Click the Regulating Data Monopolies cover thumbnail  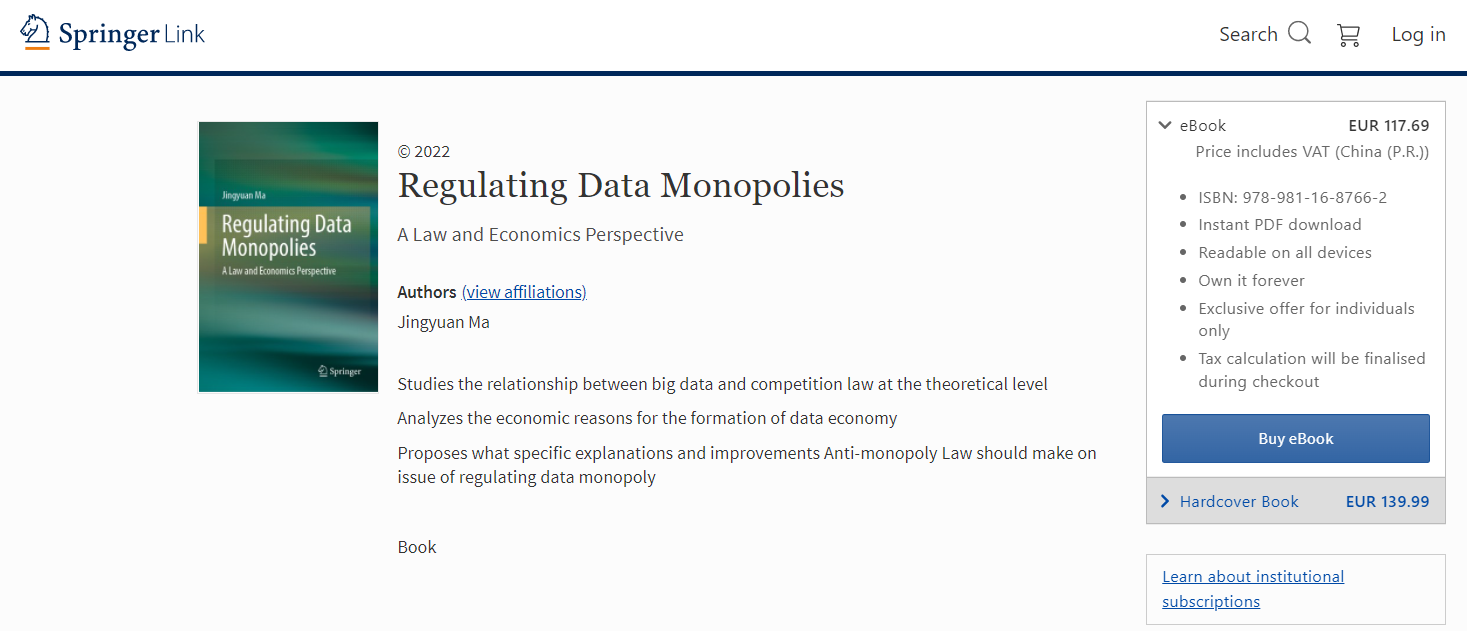pyautogui.click(x=288, y=257)
